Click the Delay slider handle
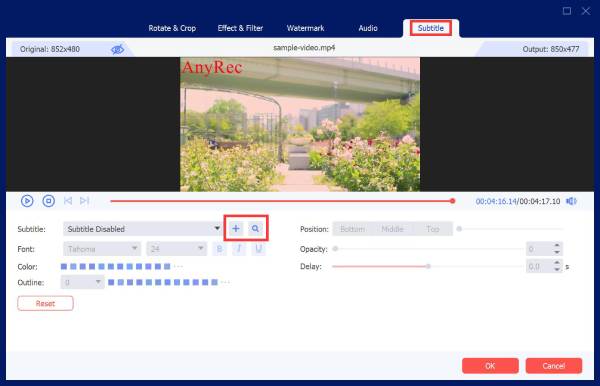This screenshot has height=386, width=600. 429,266
